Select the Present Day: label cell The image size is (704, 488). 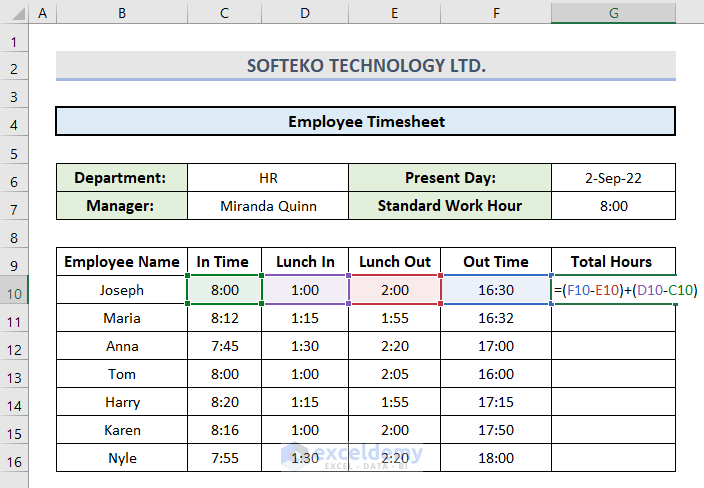450,178
